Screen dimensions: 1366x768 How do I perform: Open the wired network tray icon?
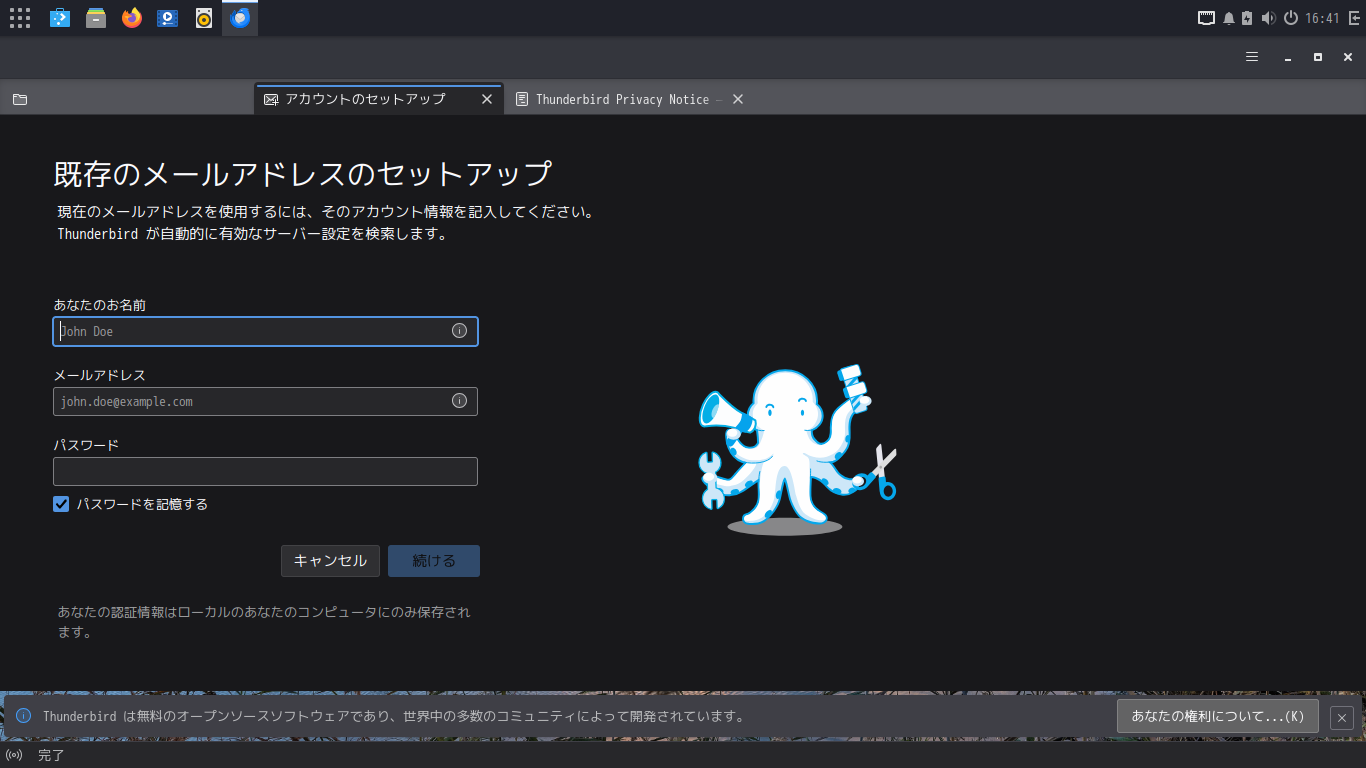pos(1207,18)
